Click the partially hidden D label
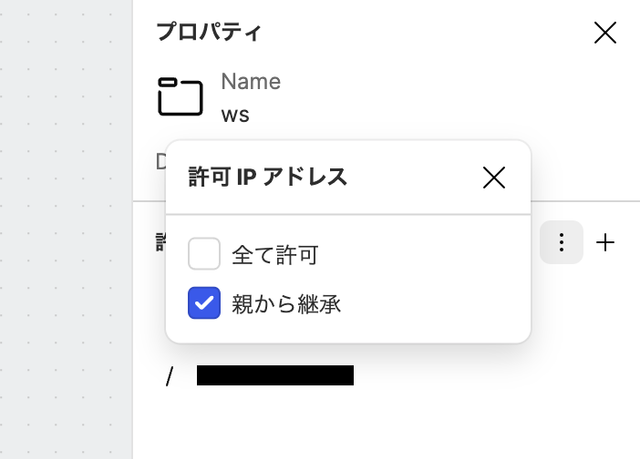 [161, 162]
